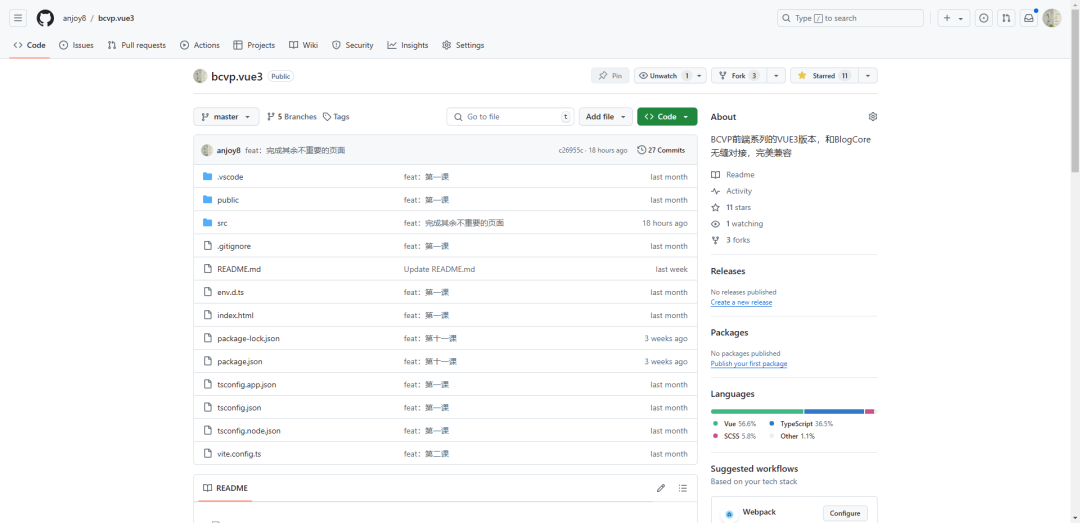The width and height of the screenshot is (1080, 523).
Task: Open the tsconfig.app.json file
Action: tap(247, 384)
